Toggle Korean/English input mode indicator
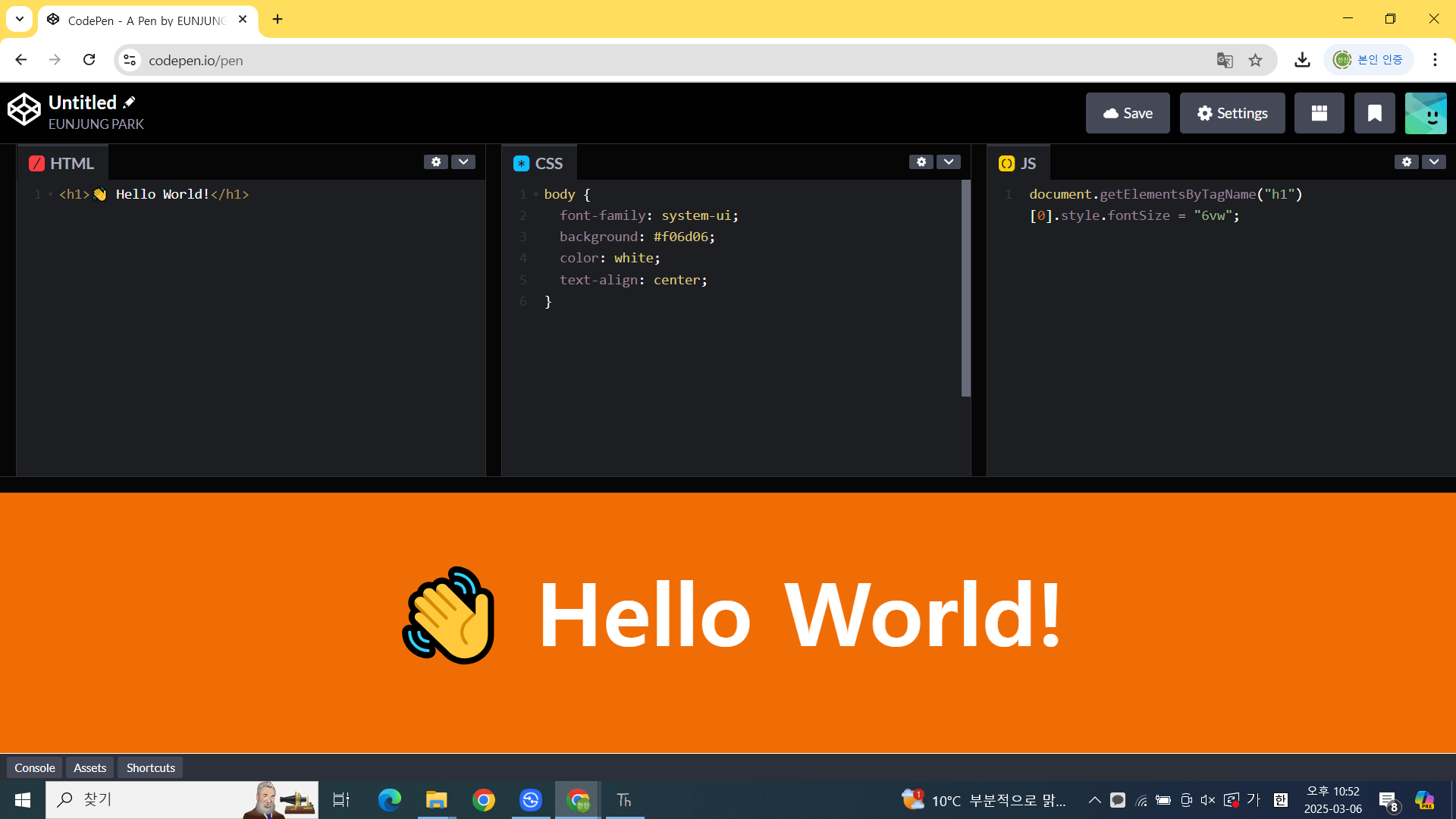 pos(1281,800)
